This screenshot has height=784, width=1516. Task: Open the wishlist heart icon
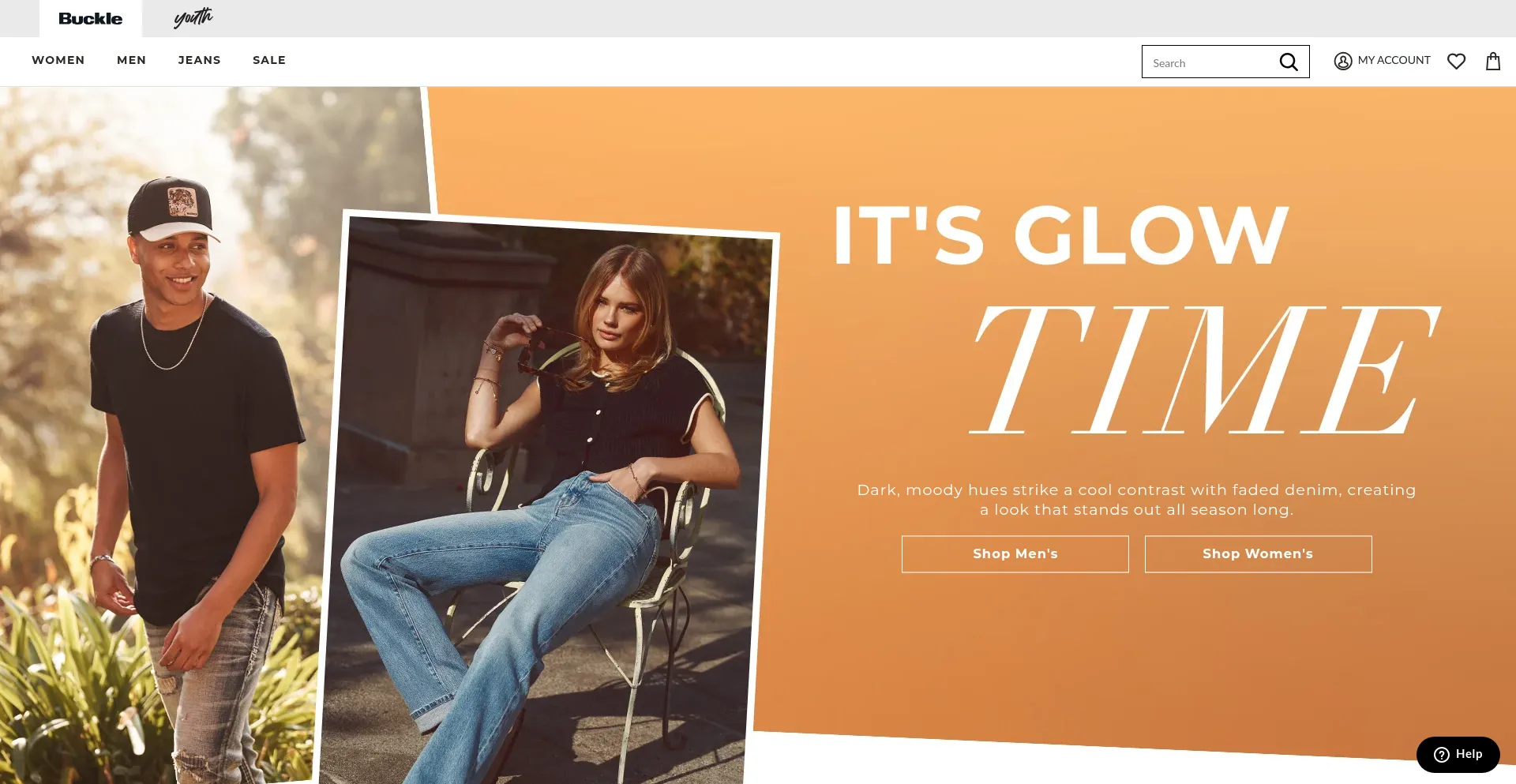[x=1457, y=61]
